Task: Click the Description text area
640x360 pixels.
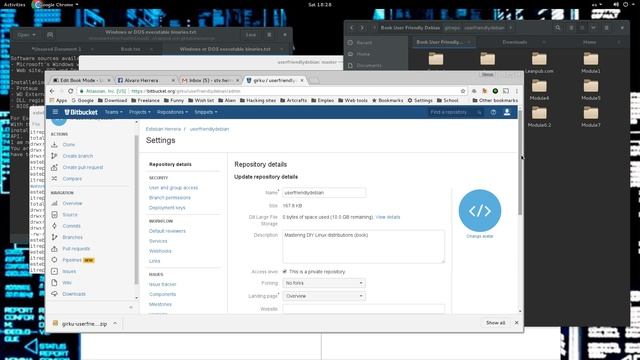Action: 363,247
